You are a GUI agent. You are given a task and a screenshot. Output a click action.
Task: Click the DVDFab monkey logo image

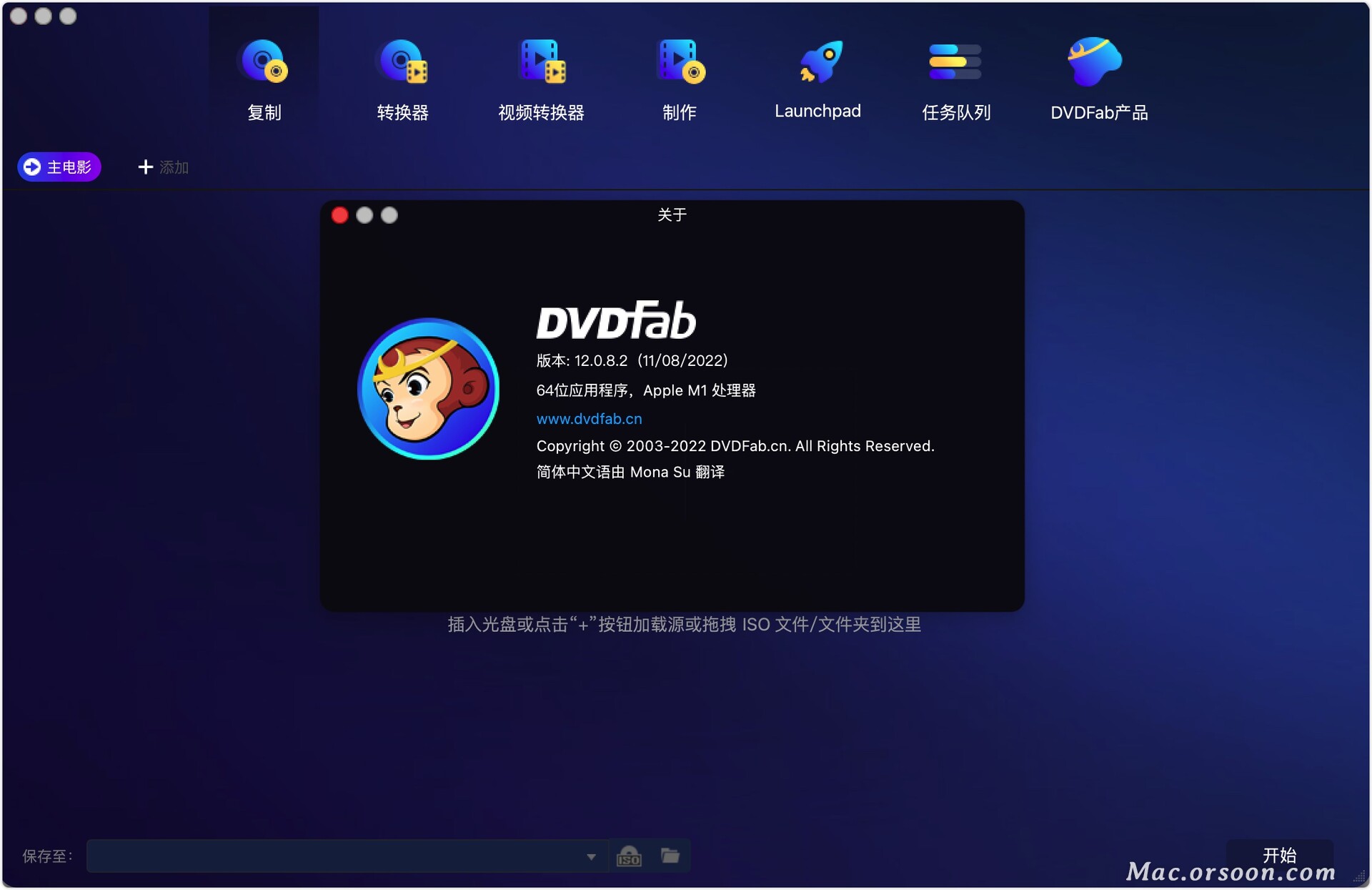click(x=428, y=388)
